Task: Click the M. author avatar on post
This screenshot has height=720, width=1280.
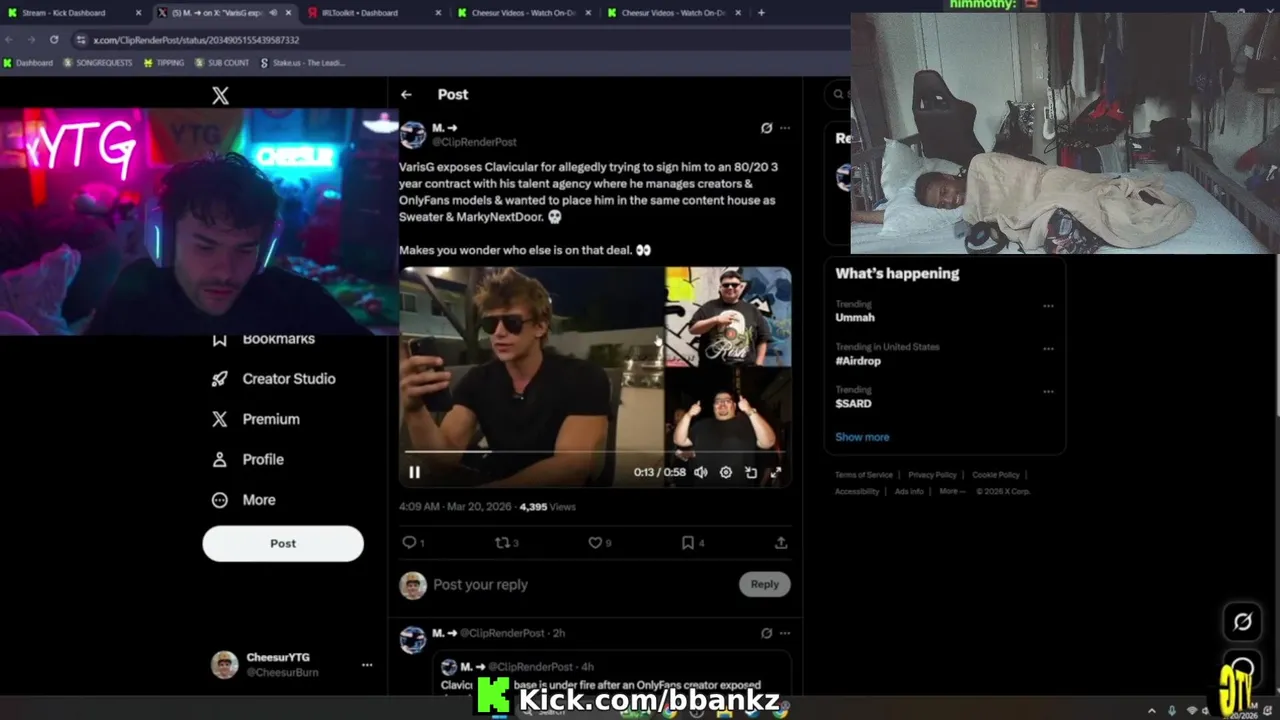Action: pyautogui.click(x=413, y=135)
